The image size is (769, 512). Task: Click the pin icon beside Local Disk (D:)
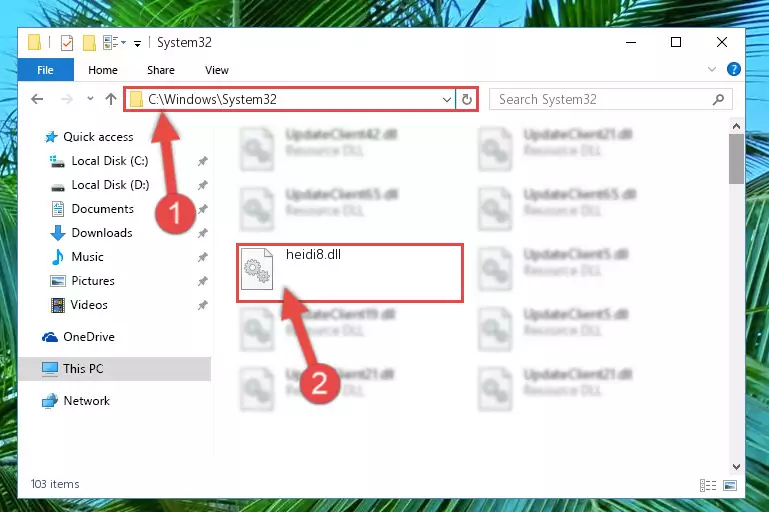203,185
